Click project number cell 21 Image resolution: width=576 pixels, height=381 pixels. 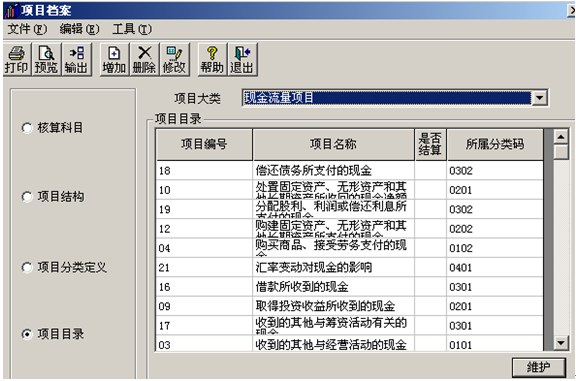tap(204, 267)
